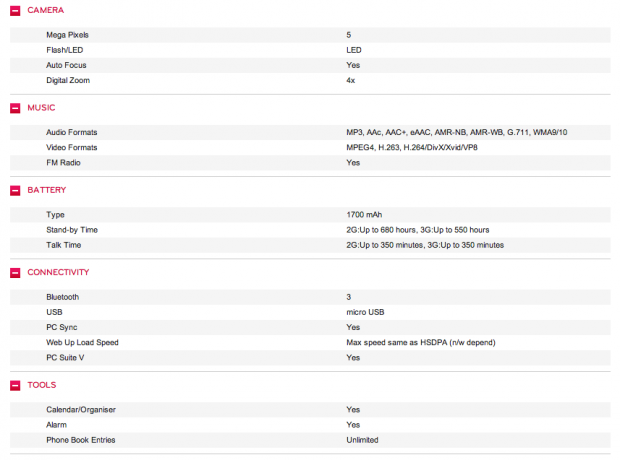
Task: Collapse the MUSIC section minus icon
Action: pos(15,108)
